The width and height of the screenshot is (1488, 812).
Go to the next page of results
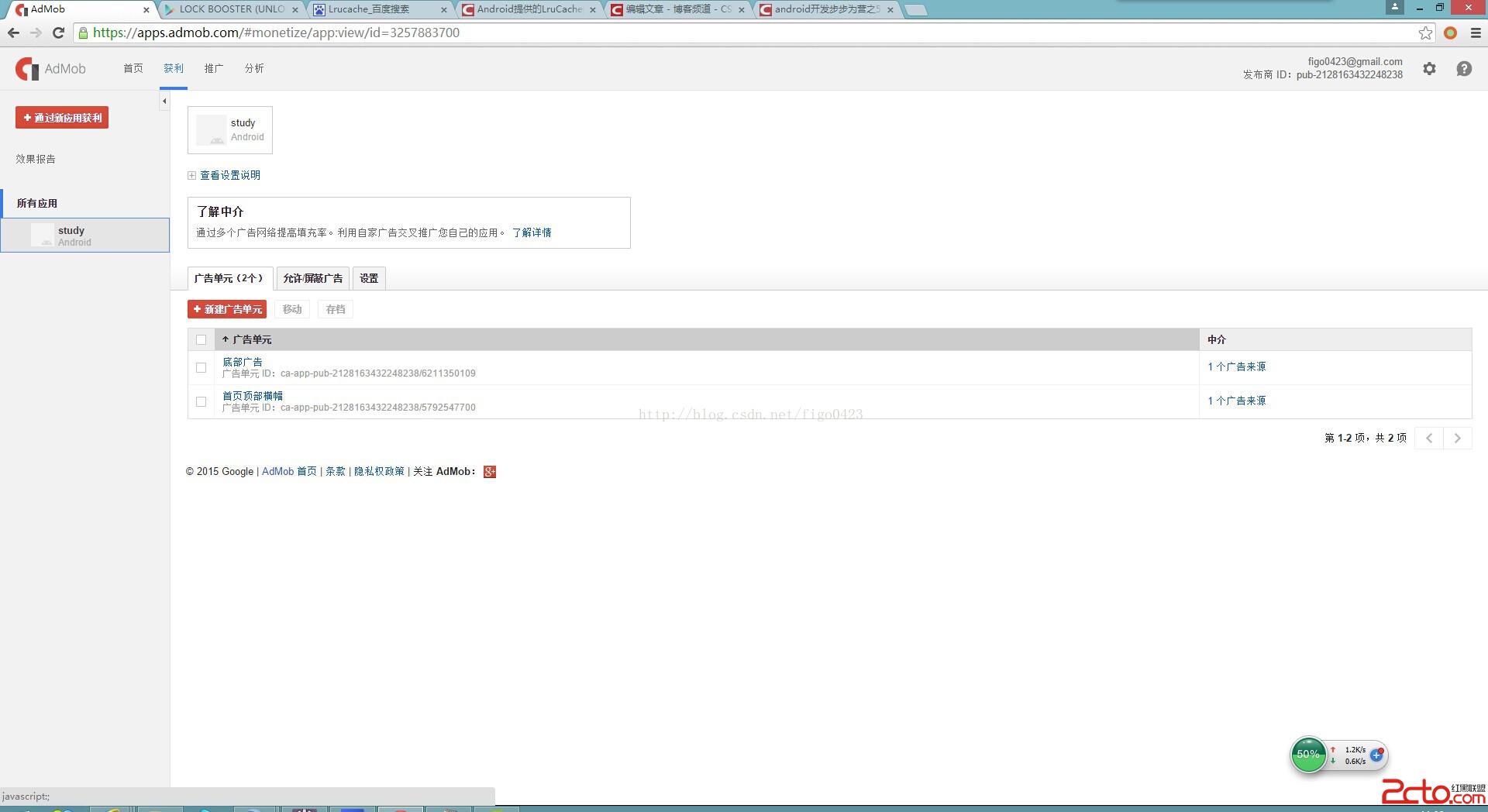pyautogui.click(x=1458, y=438)
